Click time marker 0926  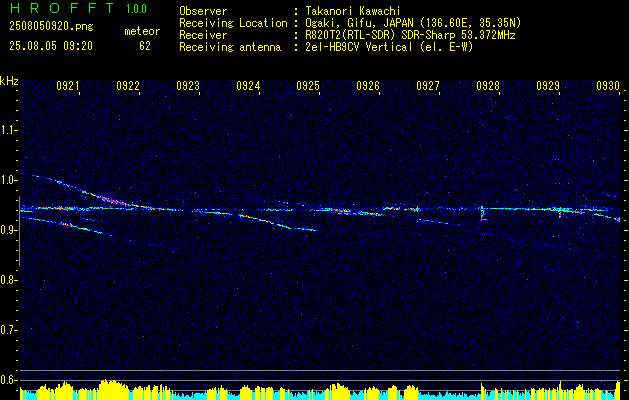pos(368,85)
